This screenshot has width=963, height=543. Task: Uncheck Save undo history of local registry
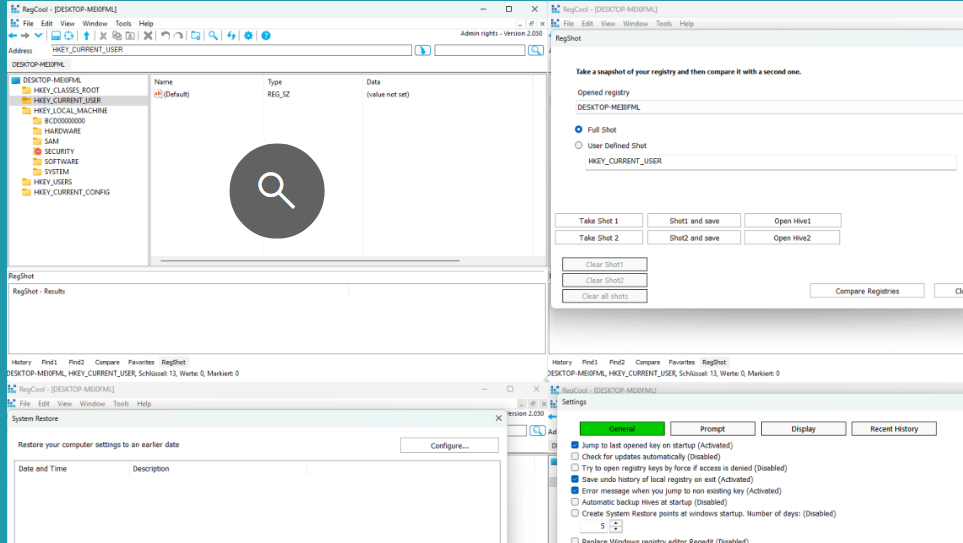575,479
